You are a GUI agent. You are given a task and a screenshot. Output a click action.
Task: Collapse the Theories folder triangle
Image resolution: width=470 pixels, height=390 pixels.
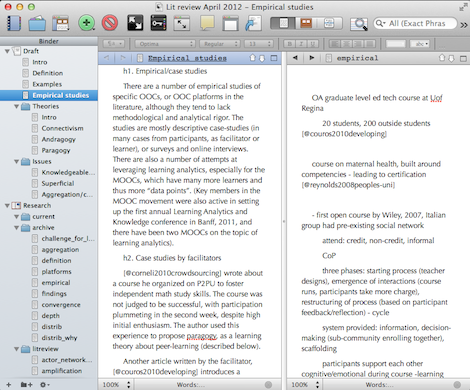(x=16, y=106)
